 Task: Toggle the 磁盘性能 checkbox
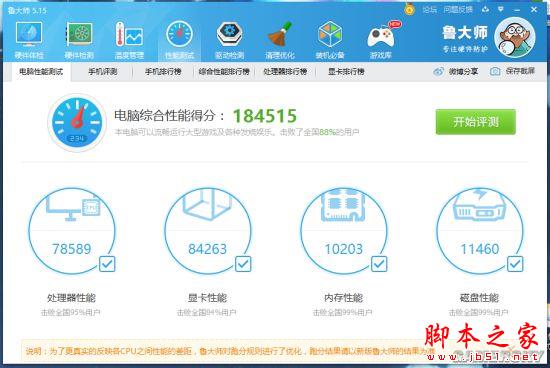pos(515,264)
